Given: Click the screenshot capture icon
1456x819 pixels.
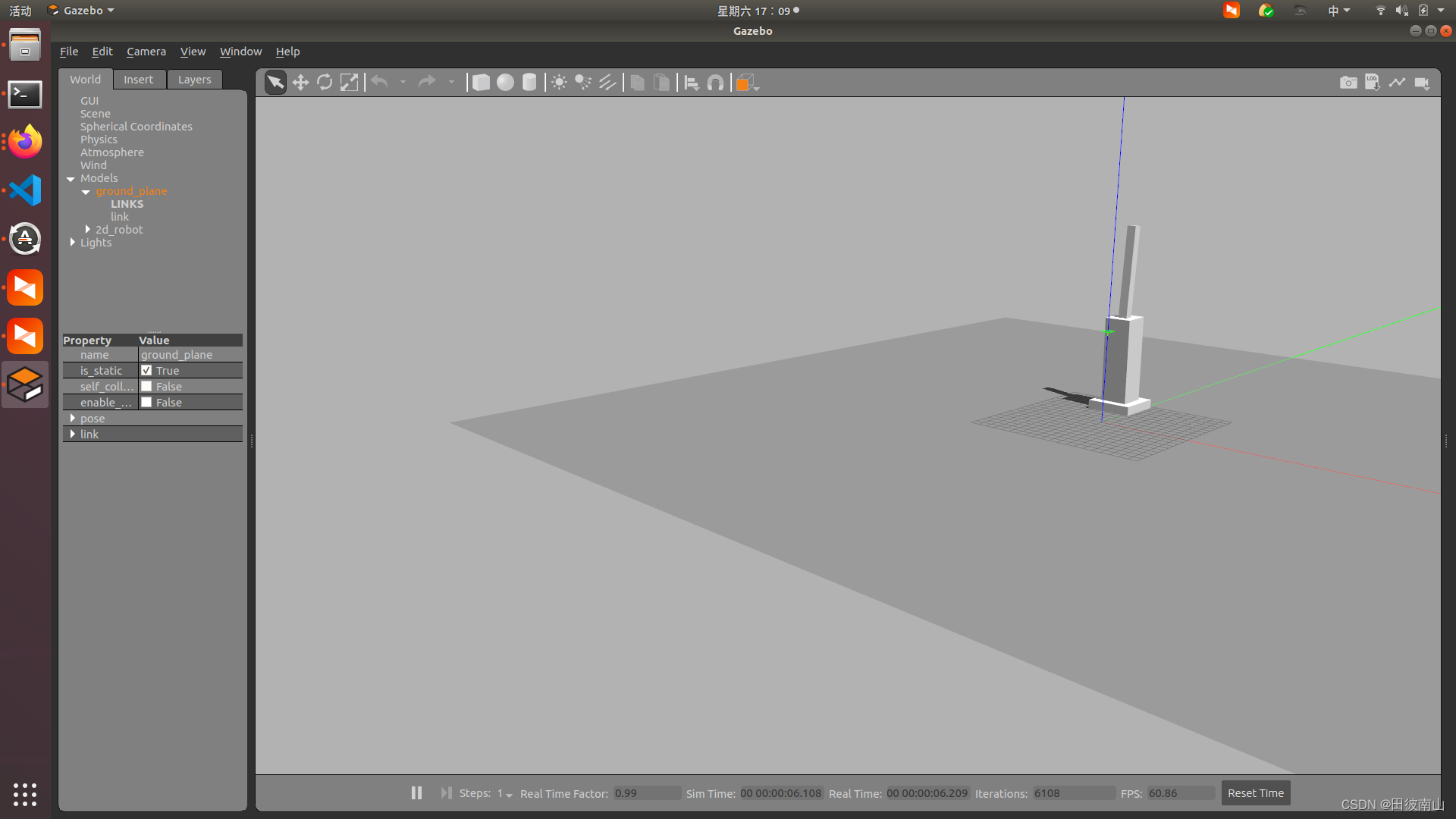Looking at the screenshot, I should click(1348, 82).
